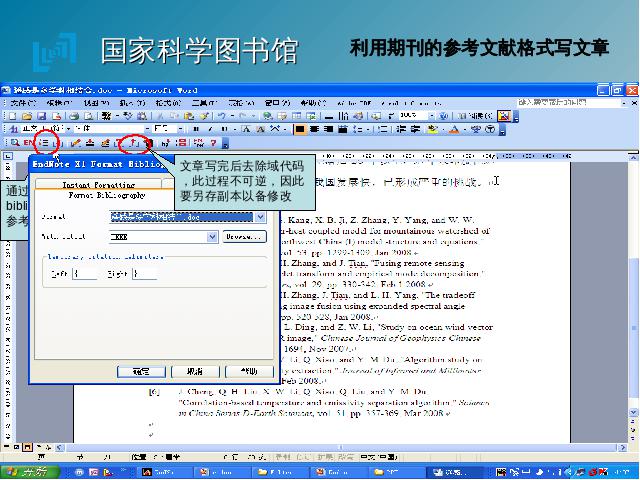Click the Right temporary citation delimiter field

[144, 273]
